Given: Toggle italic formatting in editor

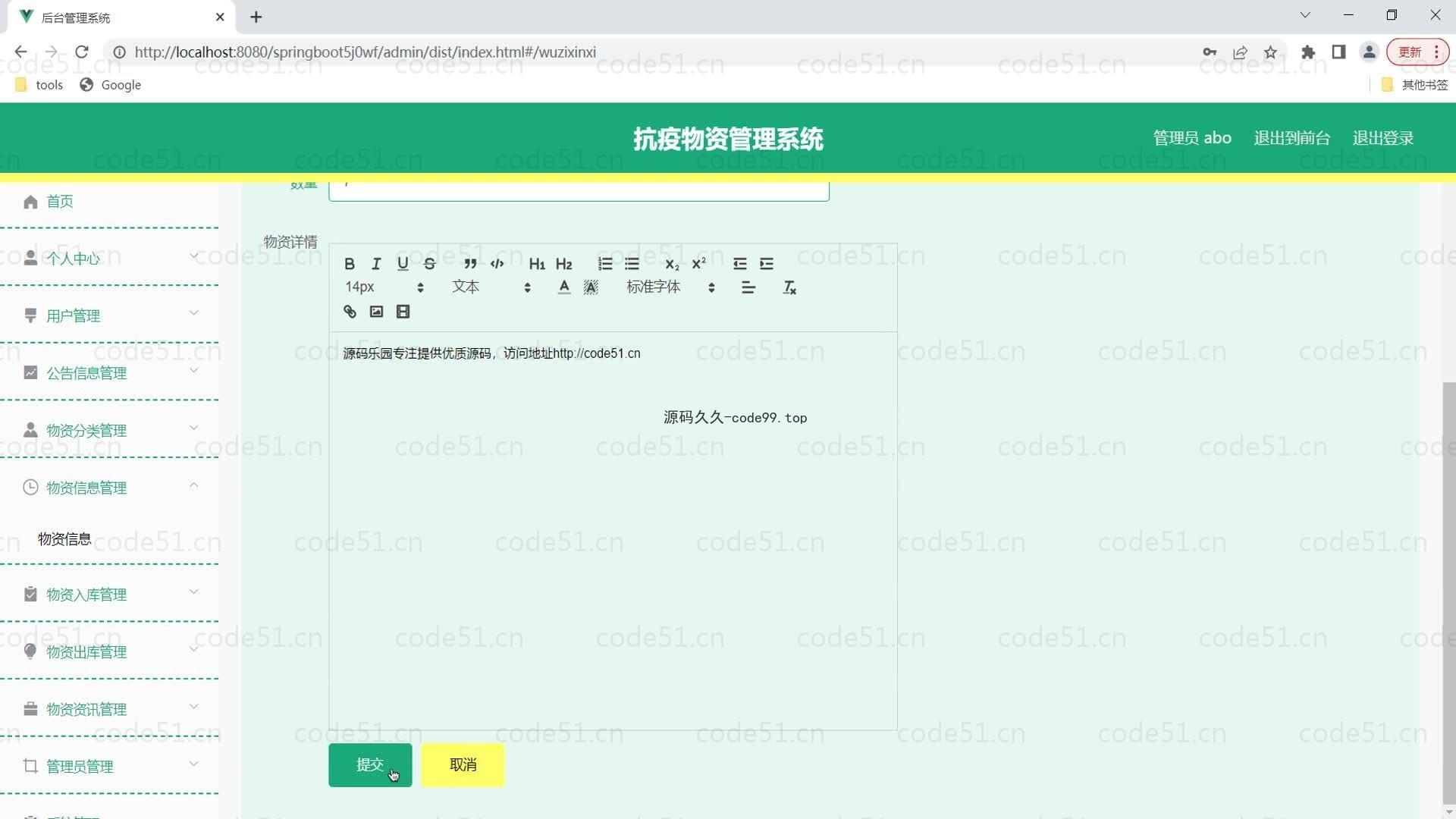Looking at the screenshot, I should pyautogui.click(x=376, y=264).
